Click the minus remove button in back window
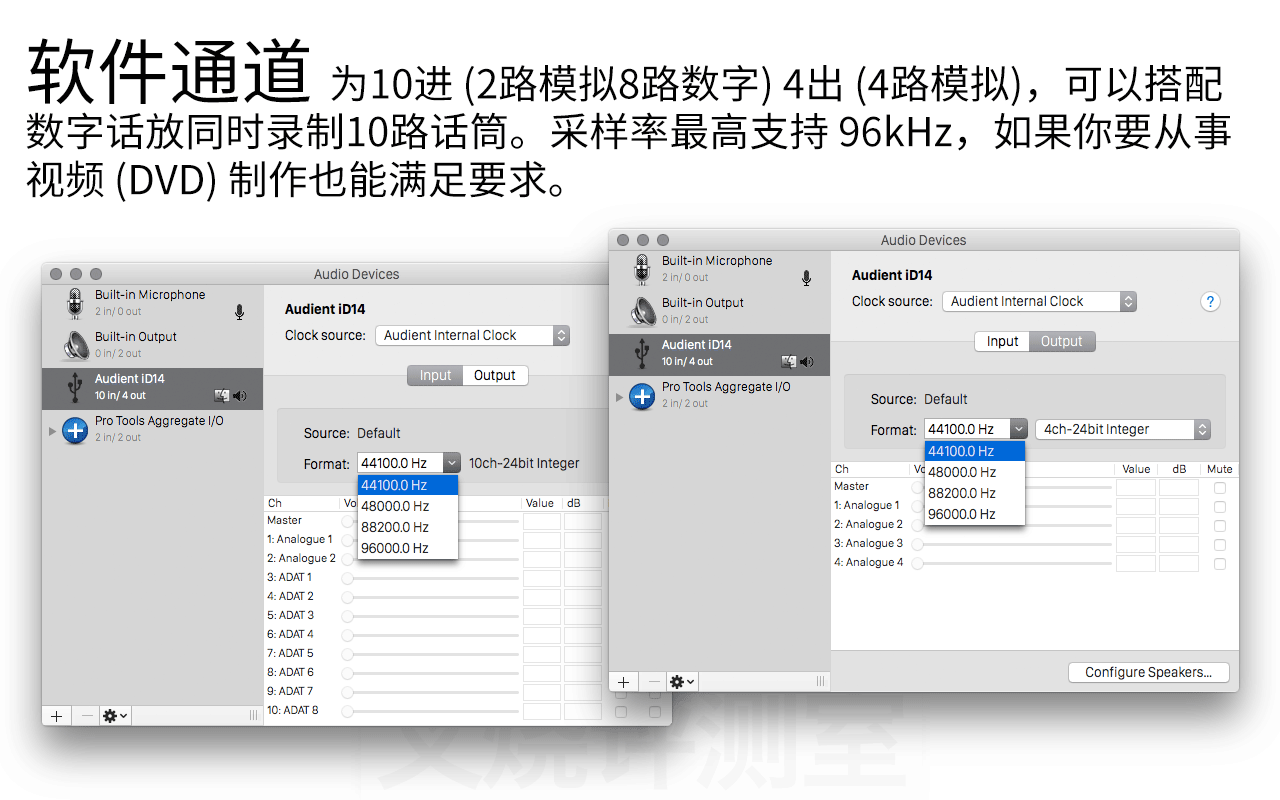This screenshot has width=1280, height=800. click(x=86, y=716)
